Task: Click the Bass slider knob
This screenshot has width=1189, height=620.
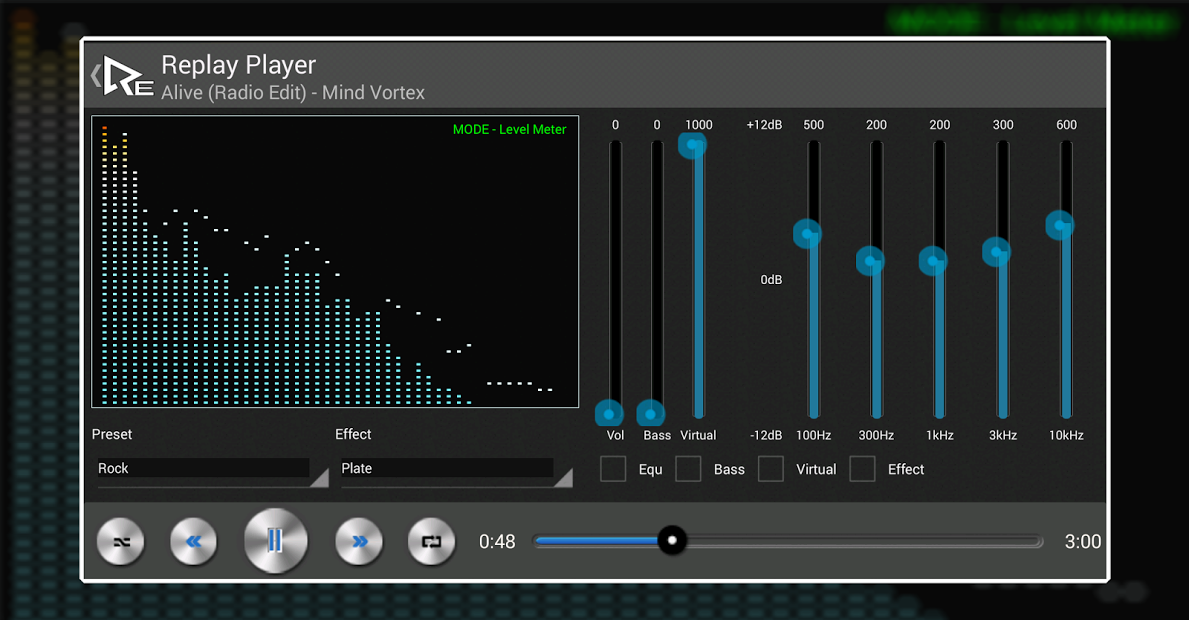Action: tap(651, 414)
